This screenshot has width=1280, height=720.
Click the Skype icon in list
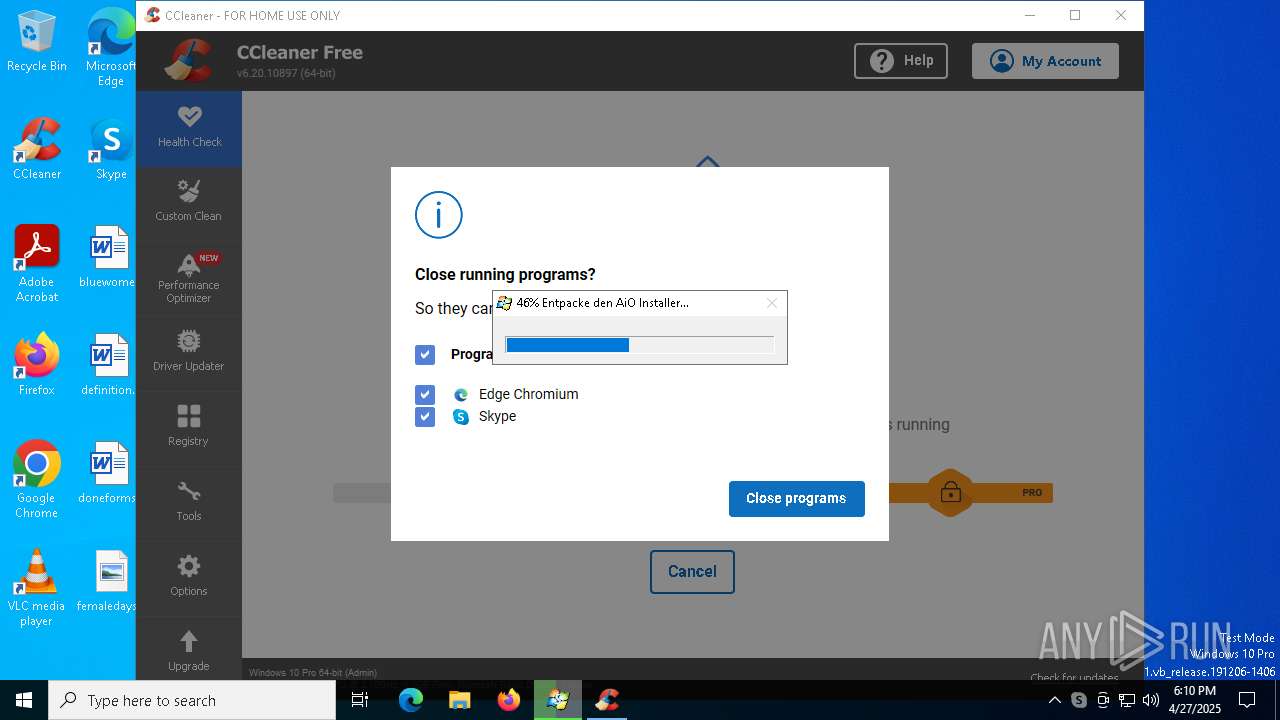click(x=461, y=417)
